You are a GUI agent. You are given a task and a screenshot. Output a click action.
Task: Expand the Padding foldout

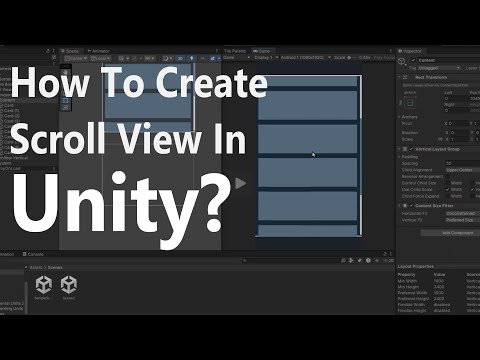coord(400,157)
